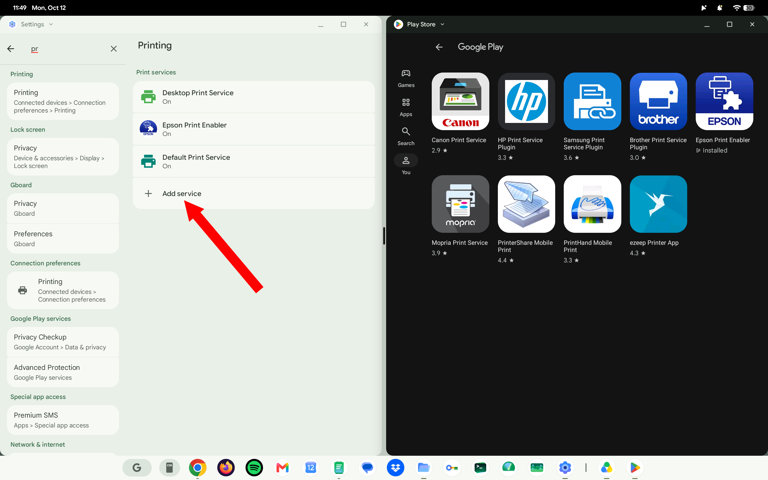Viewport: 768px width, 480px height.
Task: Open Files app from the taskbar
Action: (x=424, y=468)
